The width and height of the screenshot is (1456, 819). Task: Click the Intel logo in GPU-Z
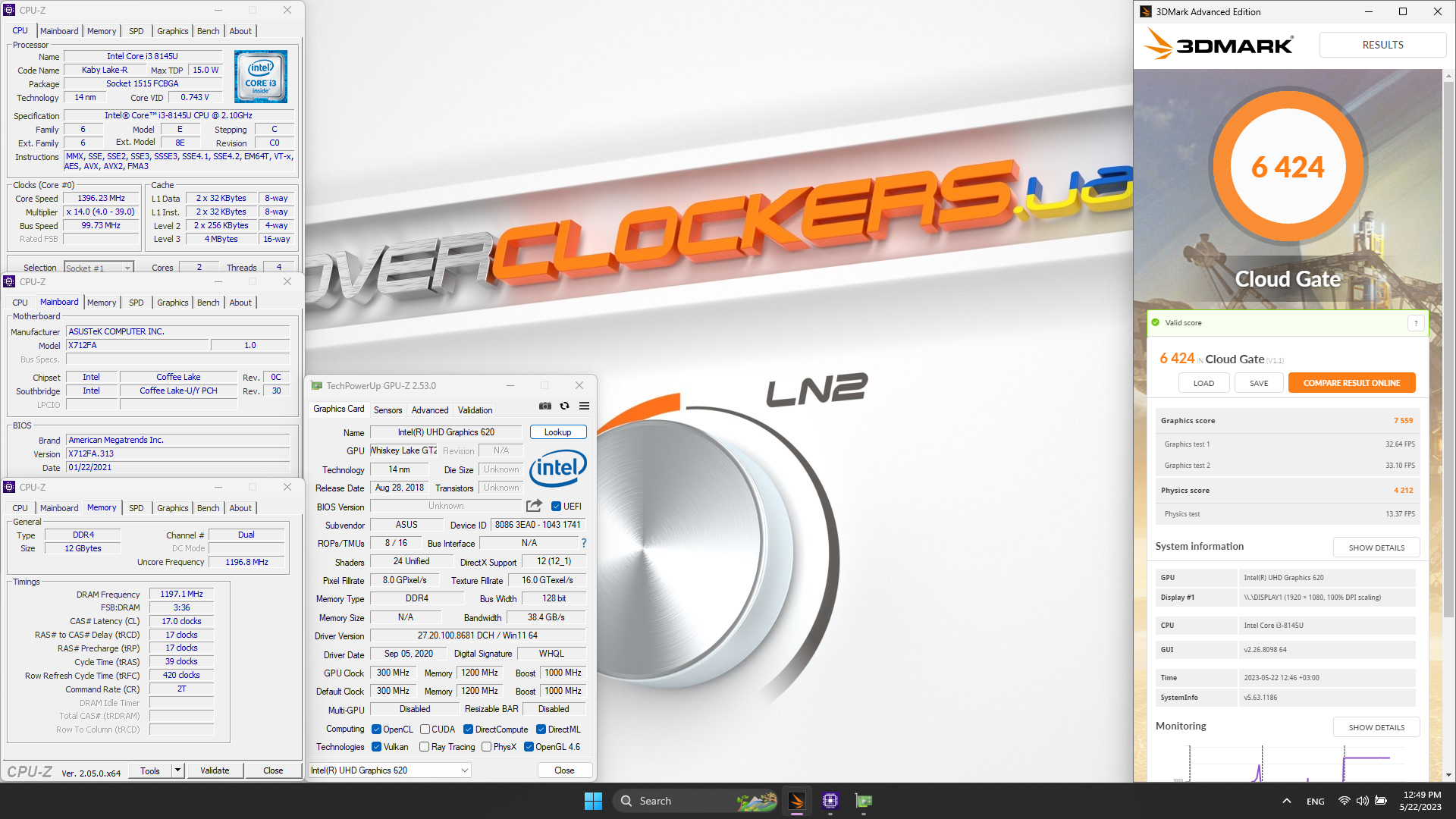coord(558,469)
